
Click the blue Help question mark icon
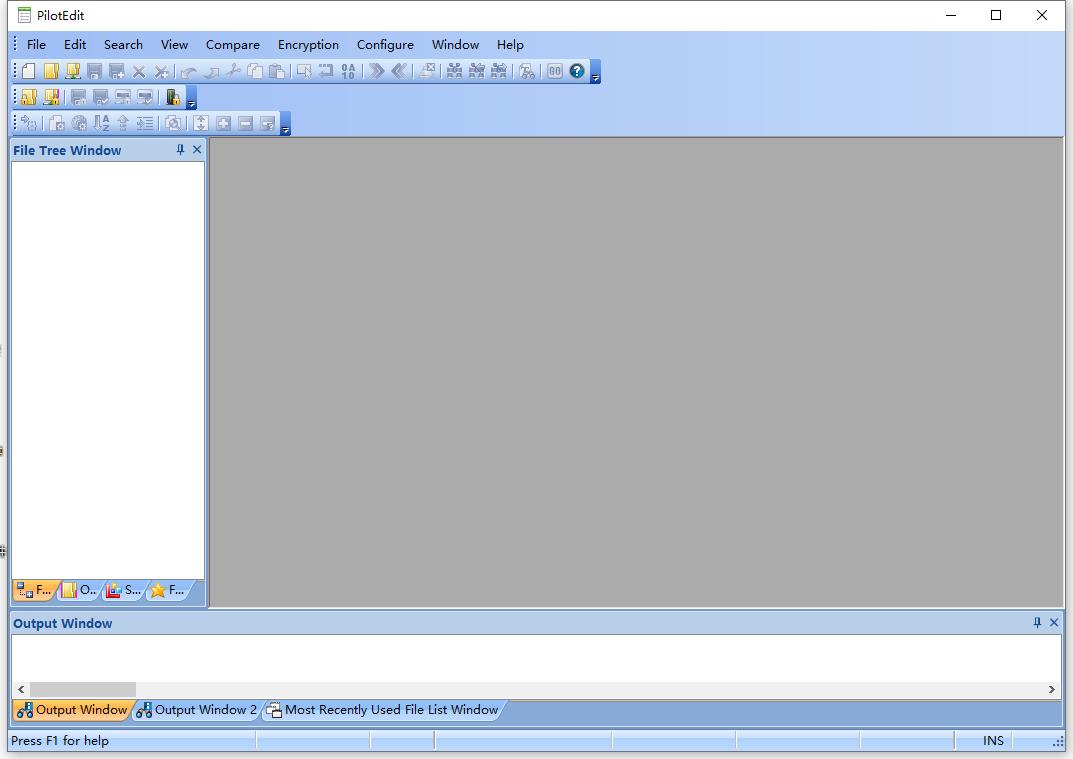(x=577, y=71)
